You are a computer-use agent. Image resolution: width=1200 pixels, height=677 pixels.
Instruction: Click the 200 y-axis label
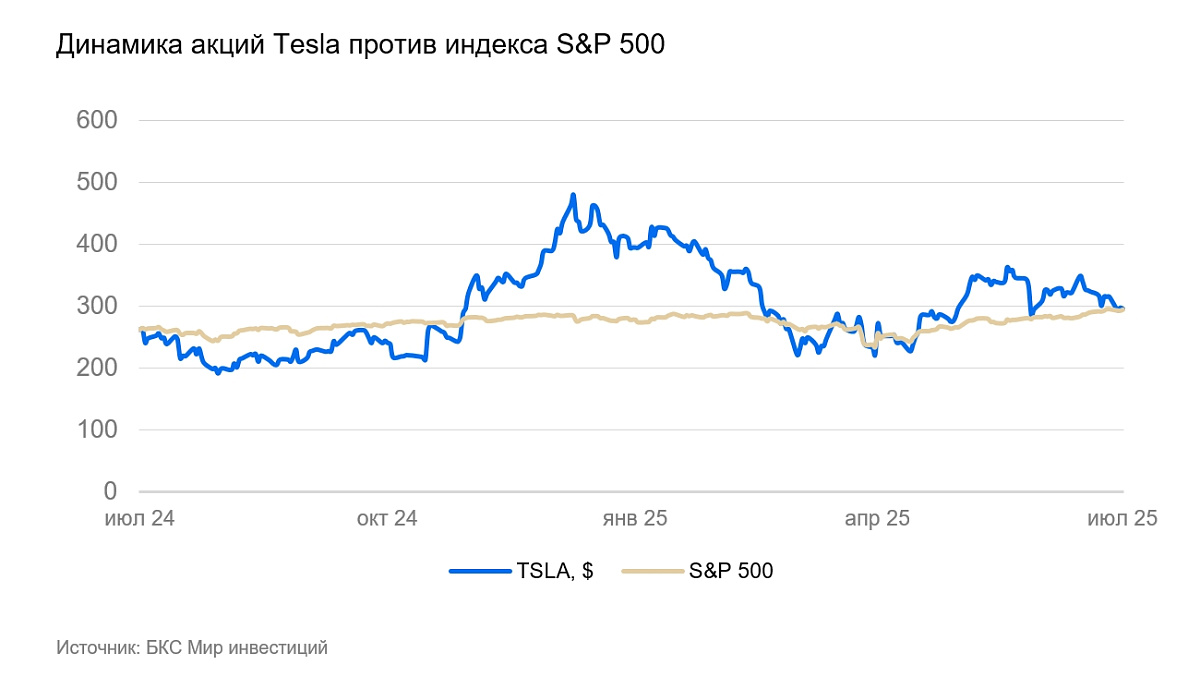tap(97, 368)
